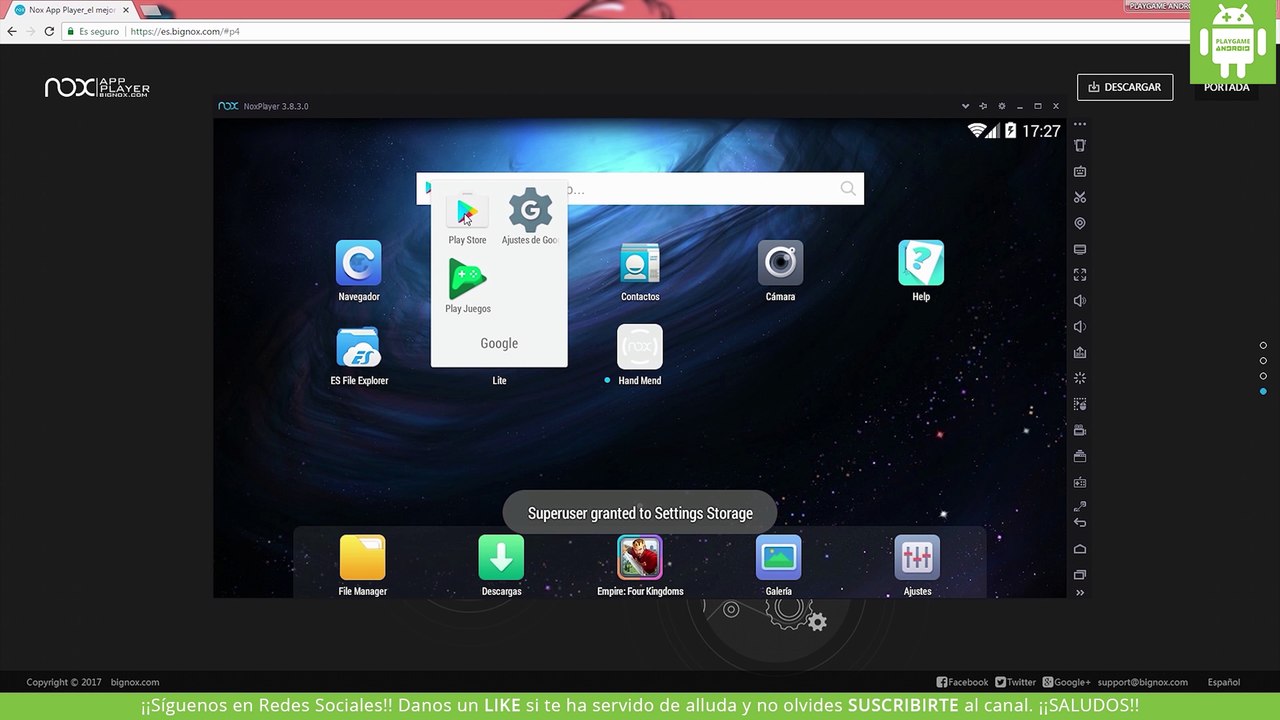
Task: Open keyboard control mapping in Nox sidebar
Action: click(x=1080, y=172)
